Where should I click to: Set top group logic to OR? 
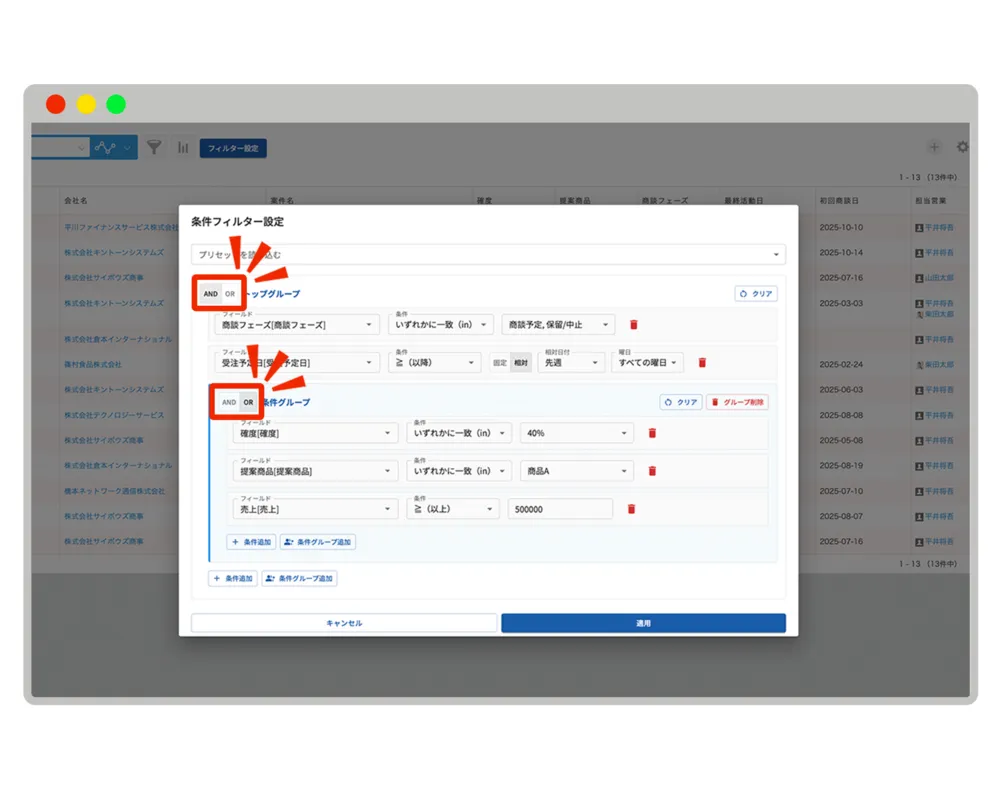(x=231, y=294)
